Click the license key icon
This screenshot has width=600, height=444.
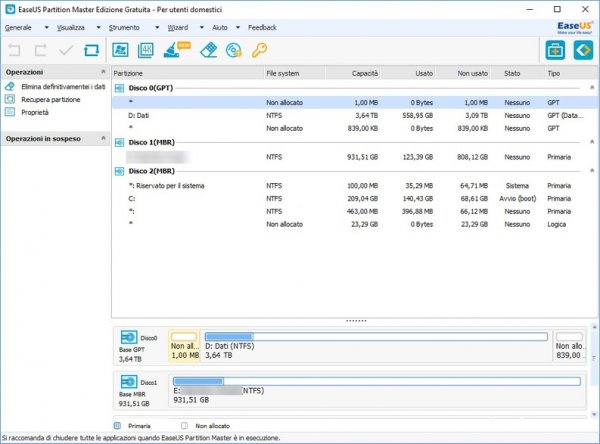pyautogui.click(x=259, y=50)
